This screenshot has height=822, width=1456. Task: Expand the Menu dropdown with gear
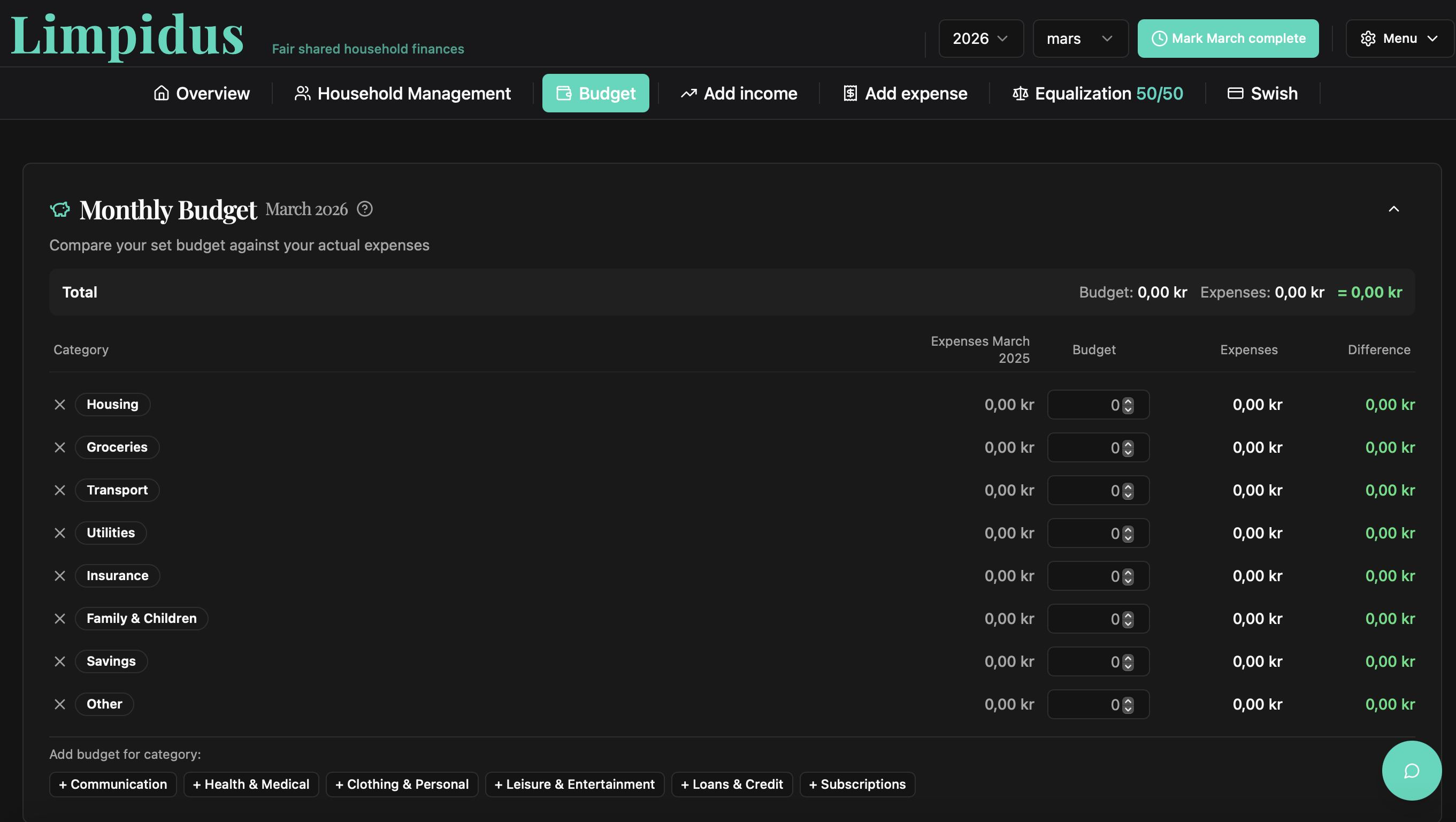pyautogui.click(x=1399, y=39)
